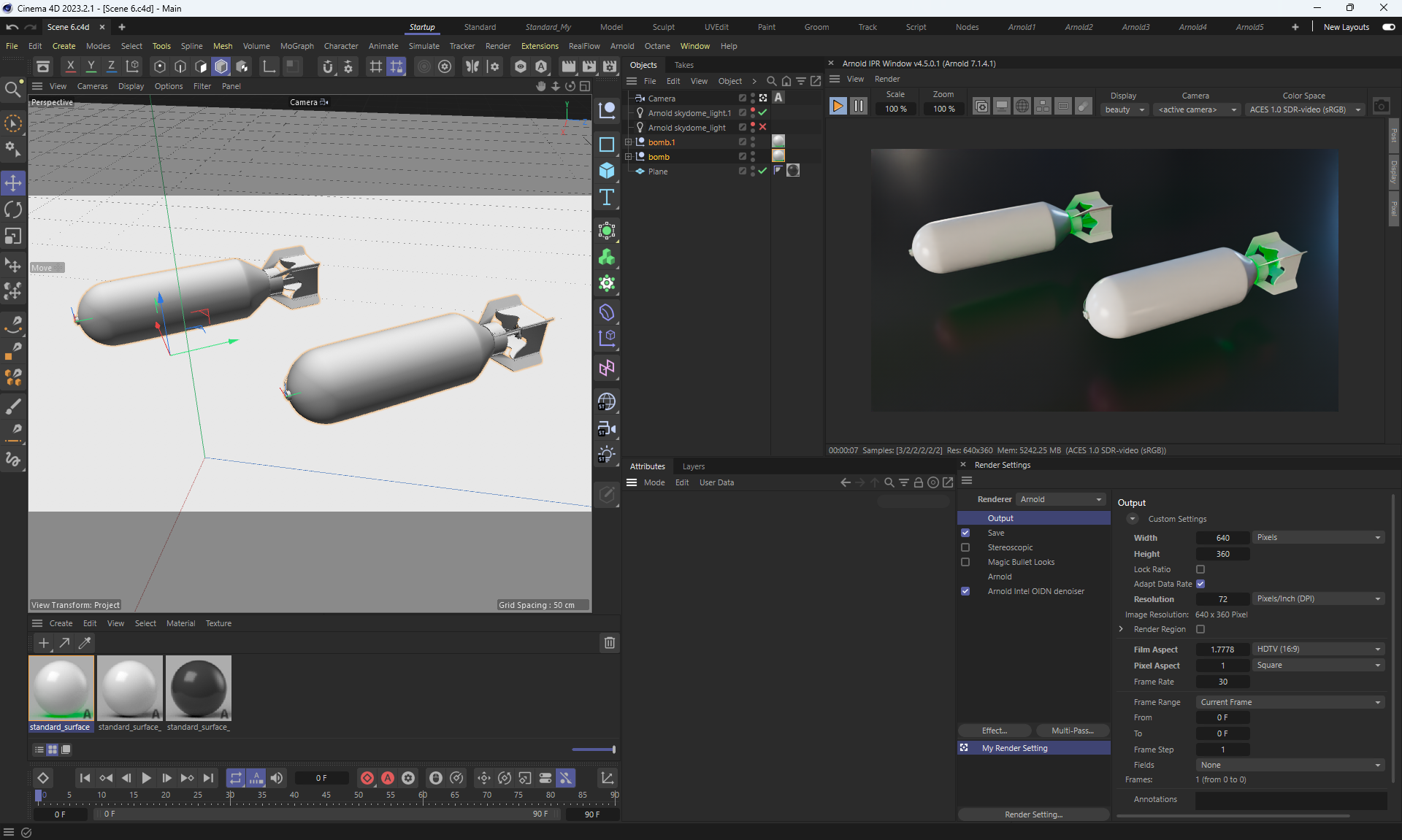
Task: Open Frame Range Current Frame dropdown
Action: coord(1290,702)
